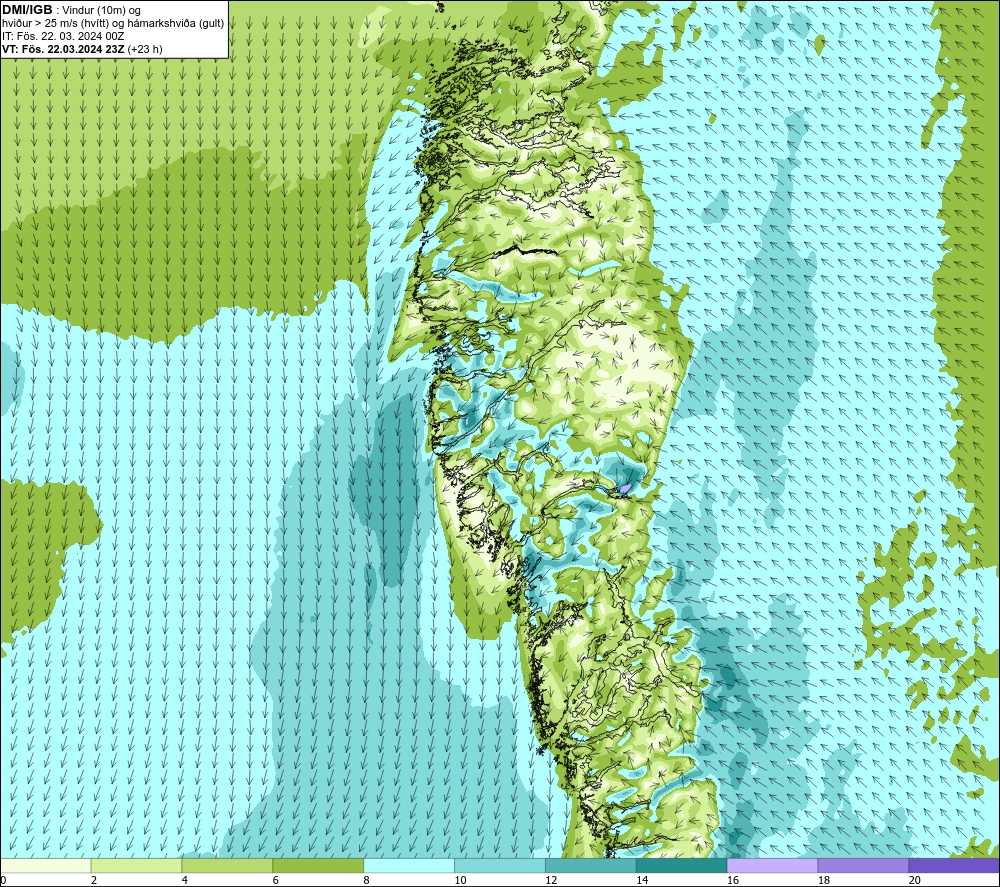Viewport: 1000px width, 887px height.
Task: Click the "4" label on the wind scale
Action: [184, 881]
